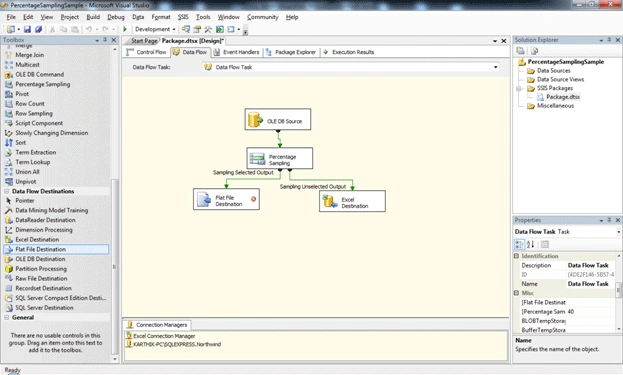Viewport: 623px width, 375px height.
Task: Click the Categorized view icon in Properties
Action: pyautogui.click(x=519, y=244)
